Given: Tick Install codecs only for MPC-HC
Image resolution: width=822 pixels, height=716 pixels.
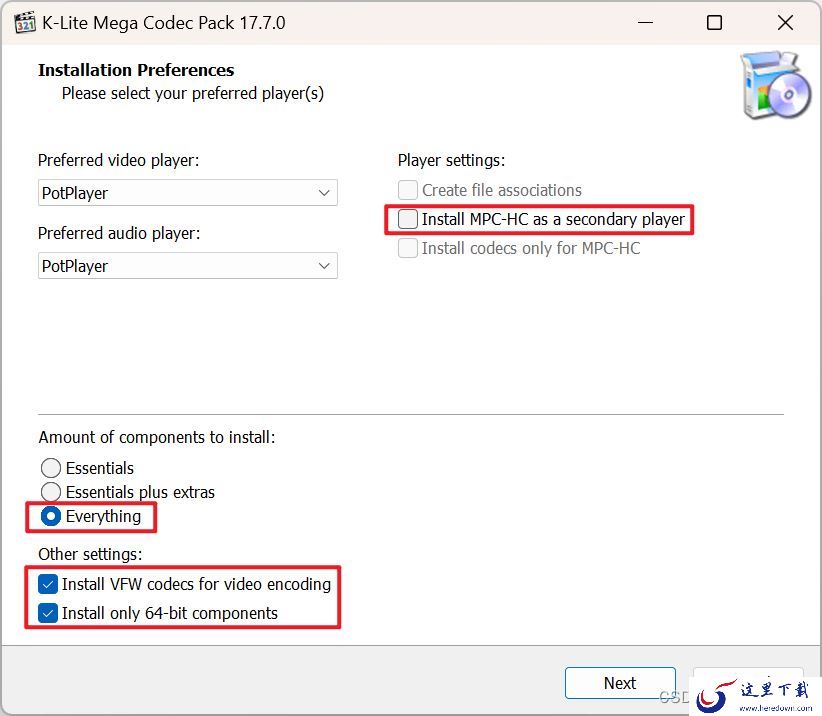Looking at the screenshot, I should click(x=408, y=248).
